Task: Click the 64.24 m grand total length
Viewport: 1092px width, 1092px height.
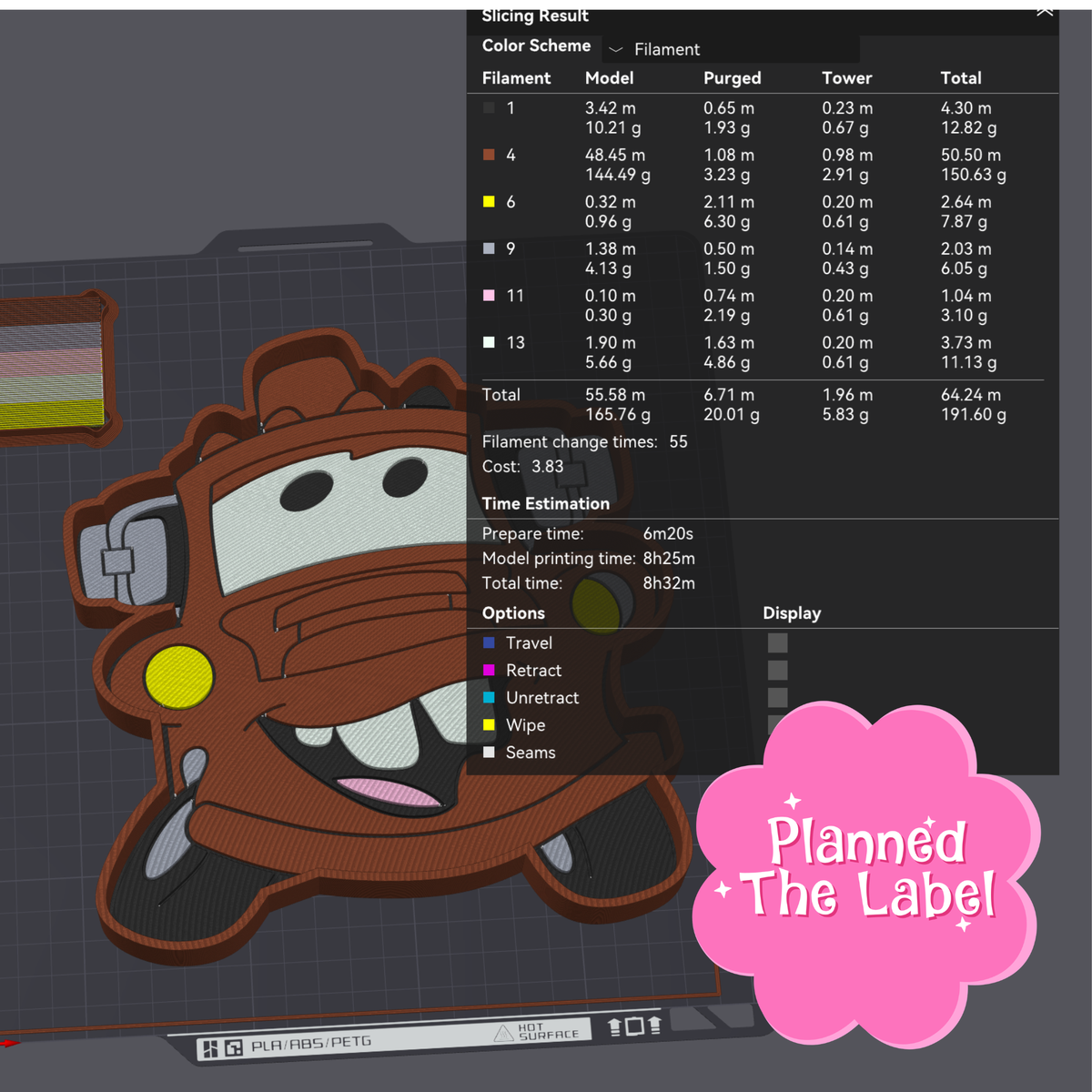Action: click(x=971, y=395)
